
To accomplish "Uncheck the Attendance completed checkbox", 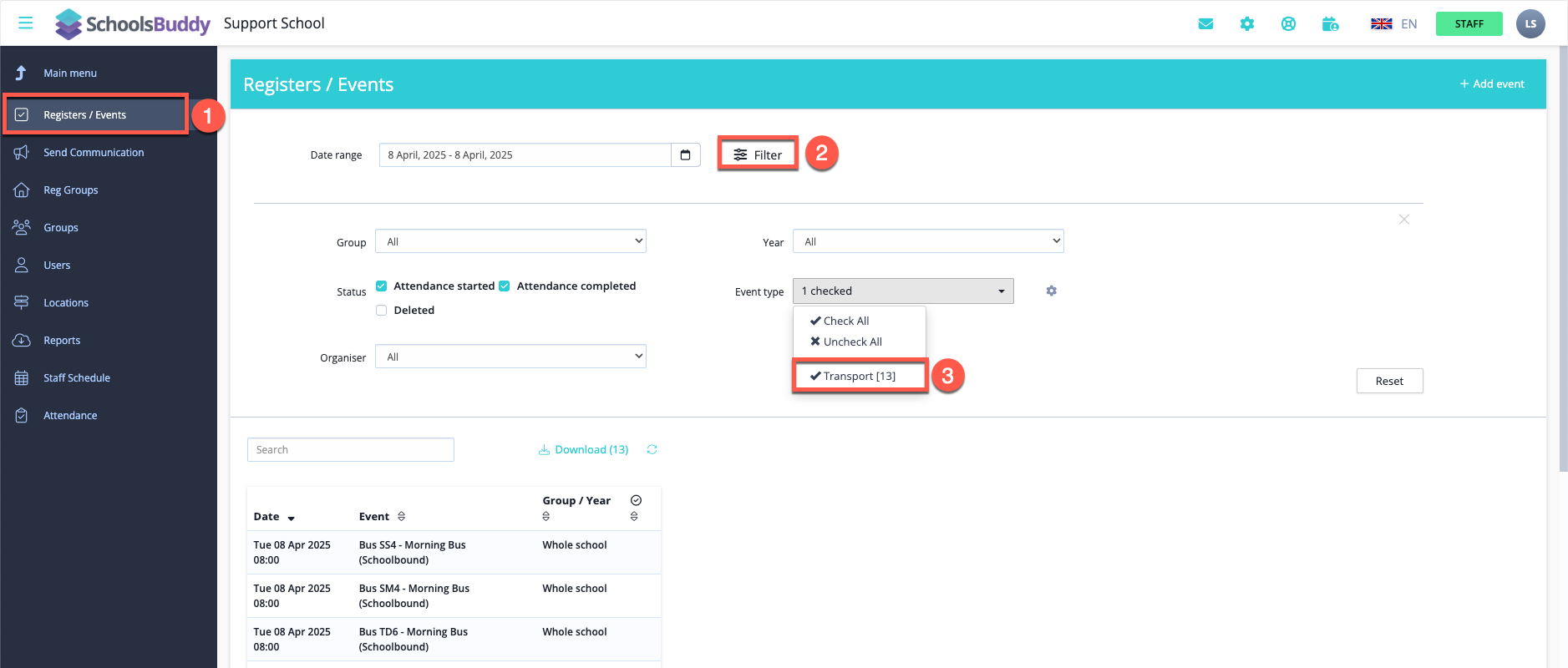I will click(x=505, y=286).
